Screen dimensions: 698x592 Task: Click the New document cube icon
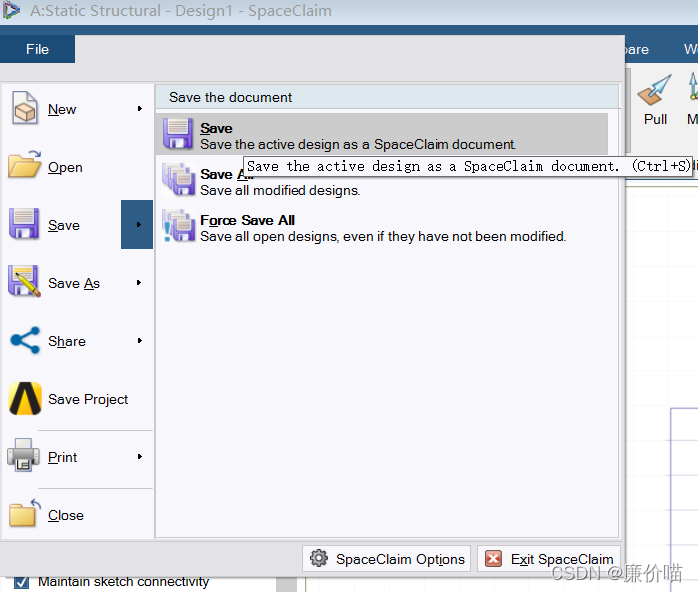(x=24, y=108)
